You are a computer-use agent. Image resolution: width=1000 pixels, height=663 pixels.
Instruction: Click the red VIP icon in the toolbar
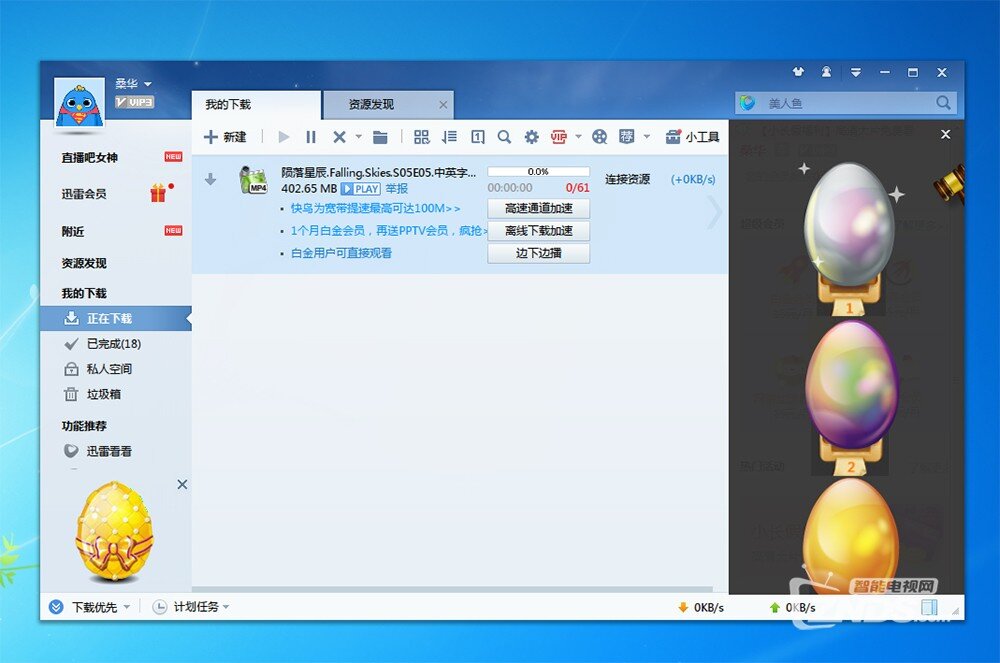[559, 137]
